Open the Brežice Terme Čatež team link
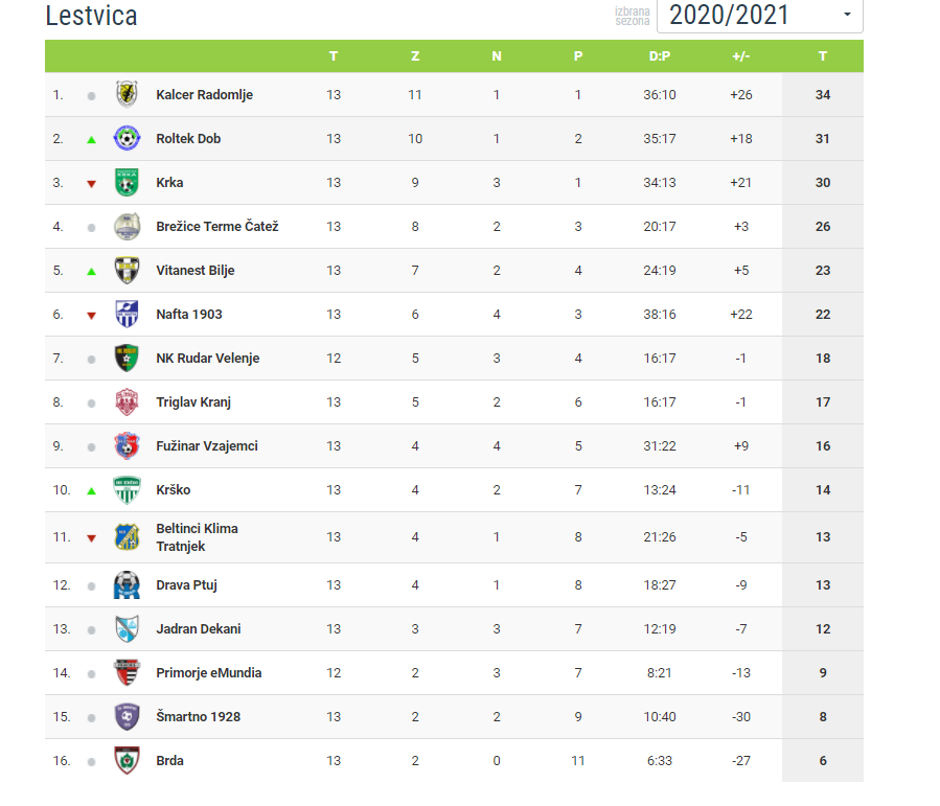Screen dimensions: 940x806 pos(217,227)
